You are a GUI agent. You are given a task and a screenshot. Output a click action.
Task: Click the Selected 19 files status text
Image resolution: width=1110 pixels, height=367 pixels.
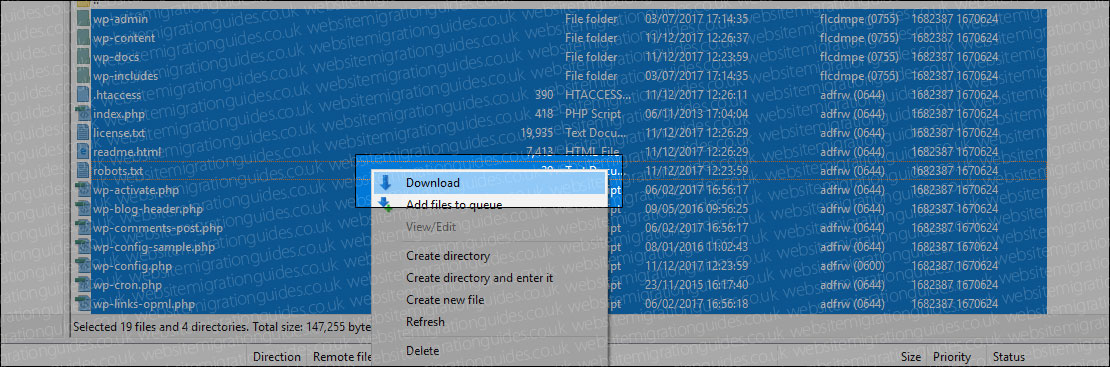pos(222,327)
